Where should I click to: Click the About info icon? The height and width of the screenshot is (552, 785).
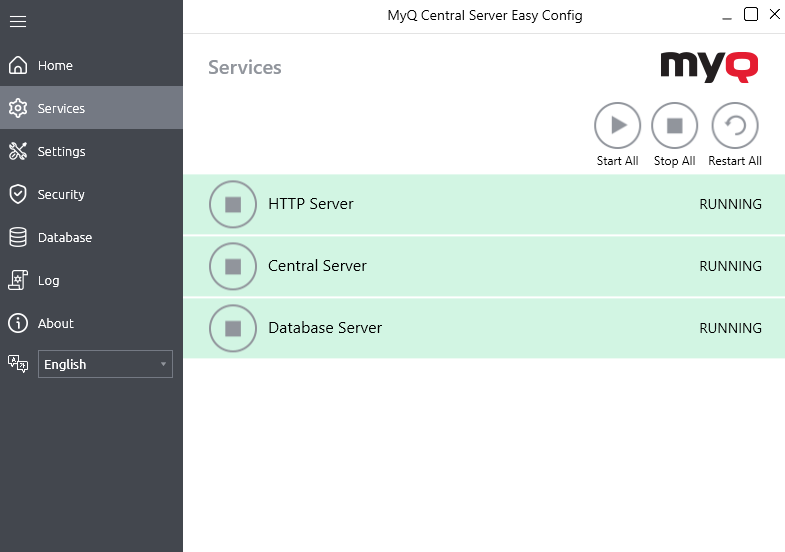(x=17, y=323)
